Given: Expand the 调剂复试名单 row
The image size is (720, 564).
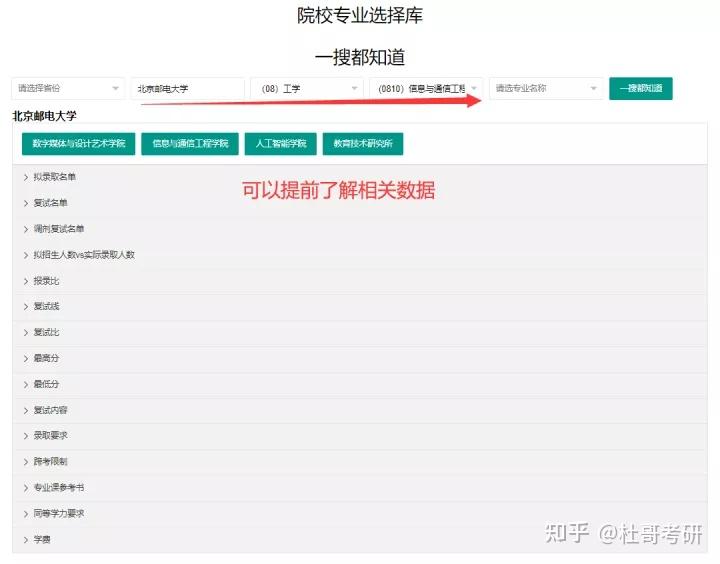Looking at the screenshot, I should [360, 229].
